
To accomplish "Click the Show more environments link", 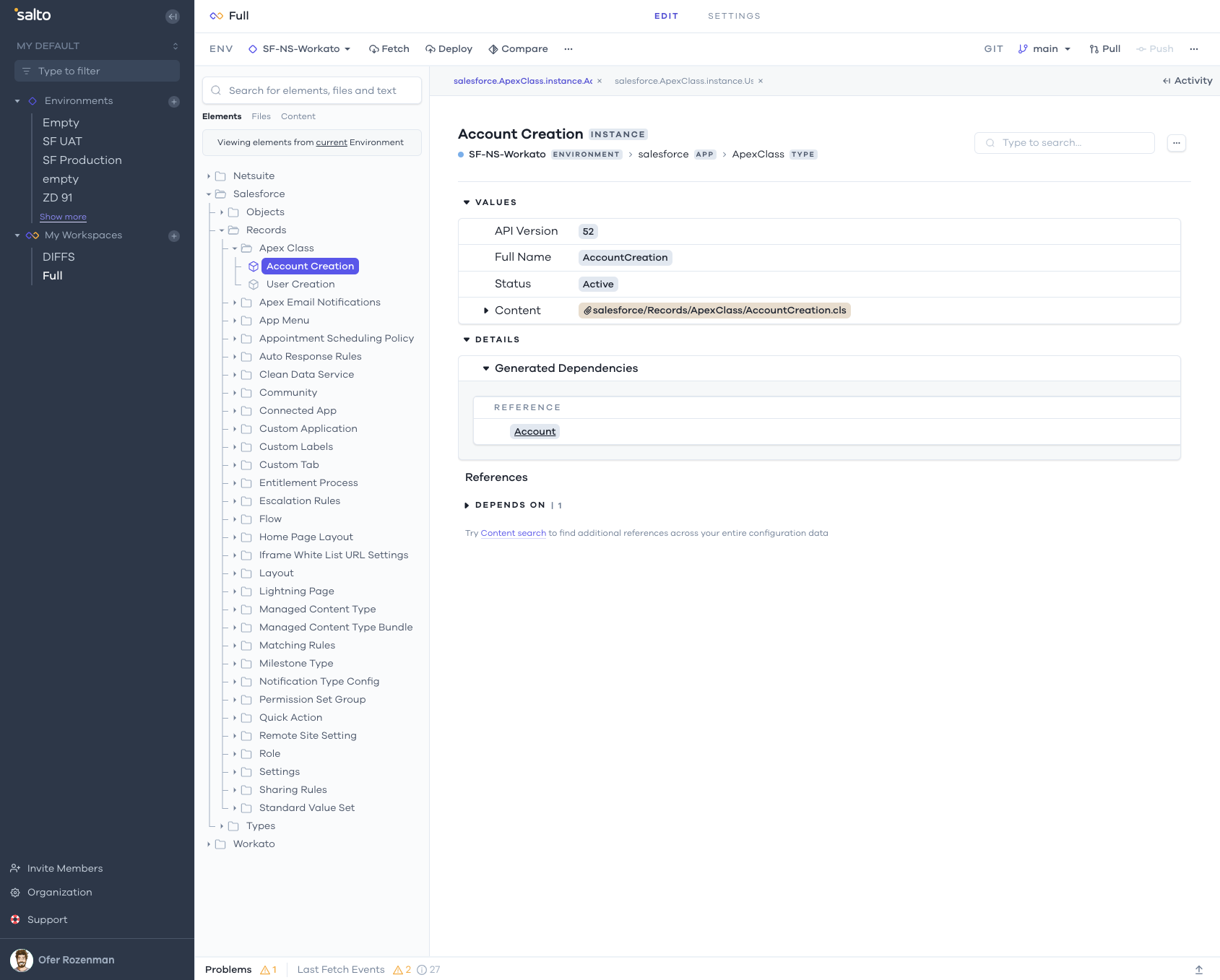I will [63, 217].
